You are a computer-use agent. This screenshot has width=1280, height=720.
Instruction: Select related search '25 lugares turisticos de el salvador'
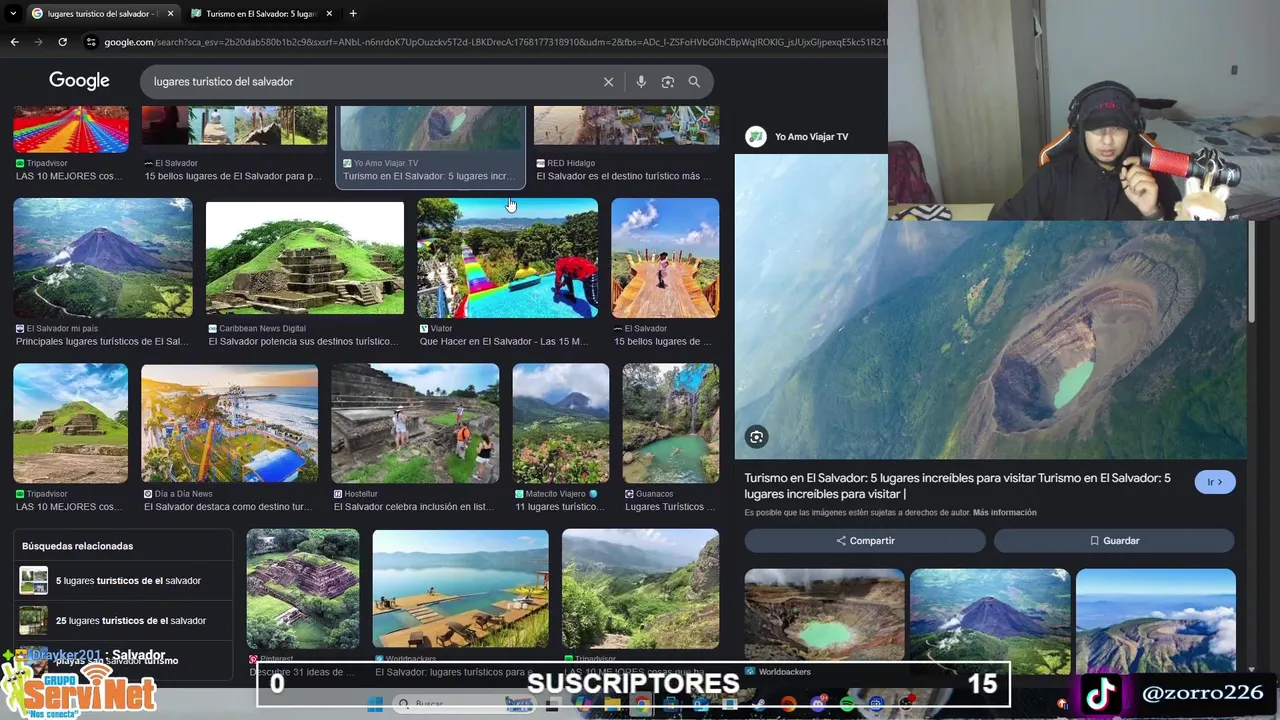(123, 621)
